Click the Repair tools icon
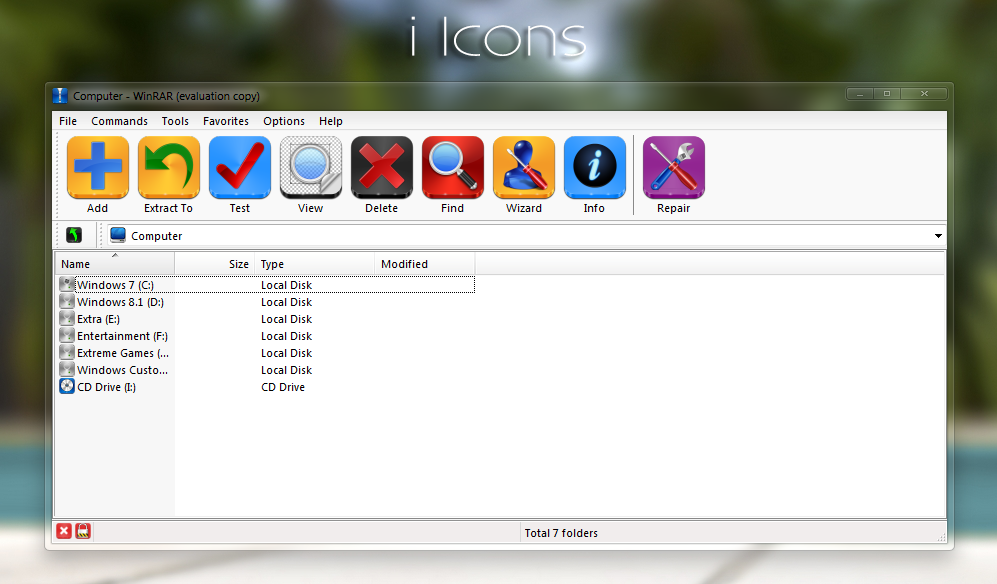This screenshot has width=997, height=584. coord(673,167)
